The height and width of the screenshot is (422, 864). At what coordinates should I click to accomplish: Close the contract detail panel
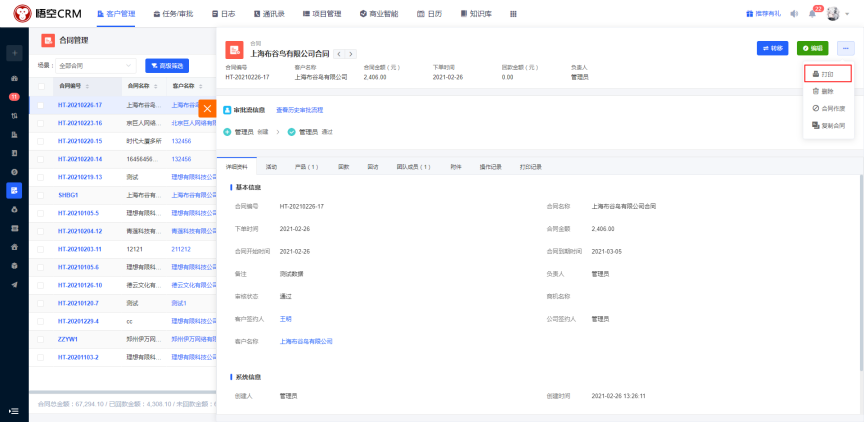(207, 107)
